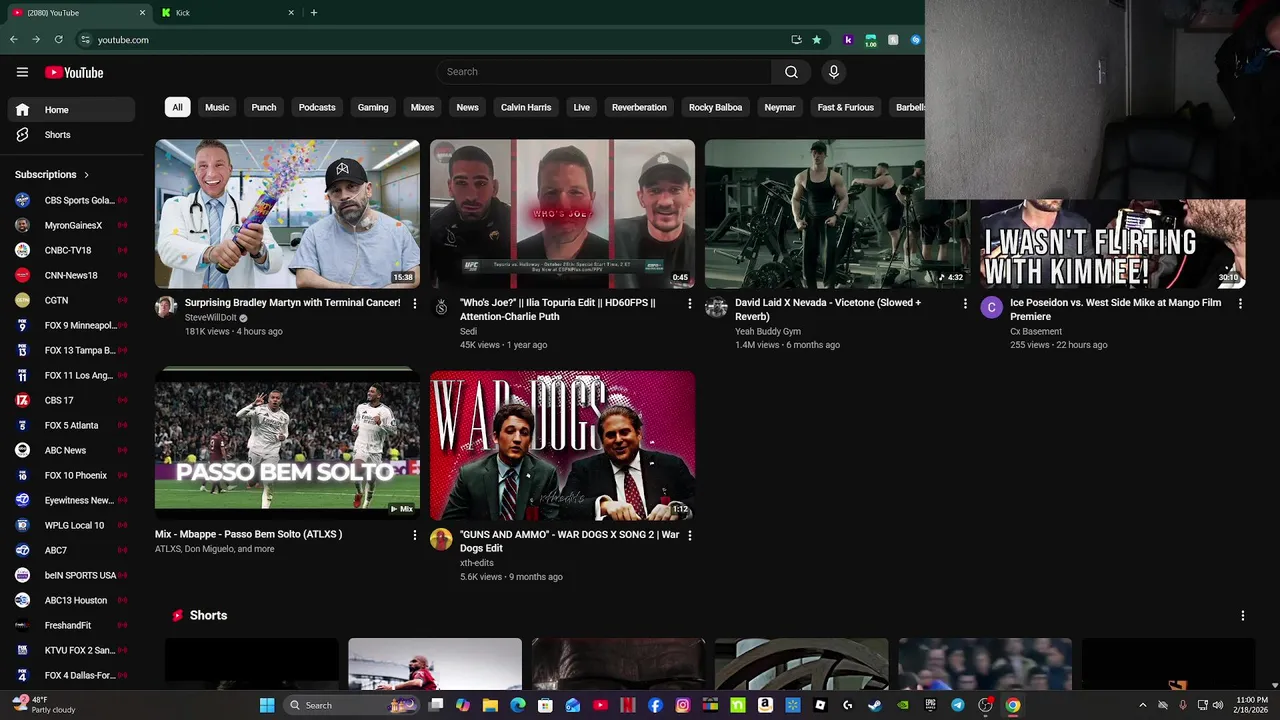Click the install app icon in address bar
The image size is (1280, 720).
click(x=796, y=40)
